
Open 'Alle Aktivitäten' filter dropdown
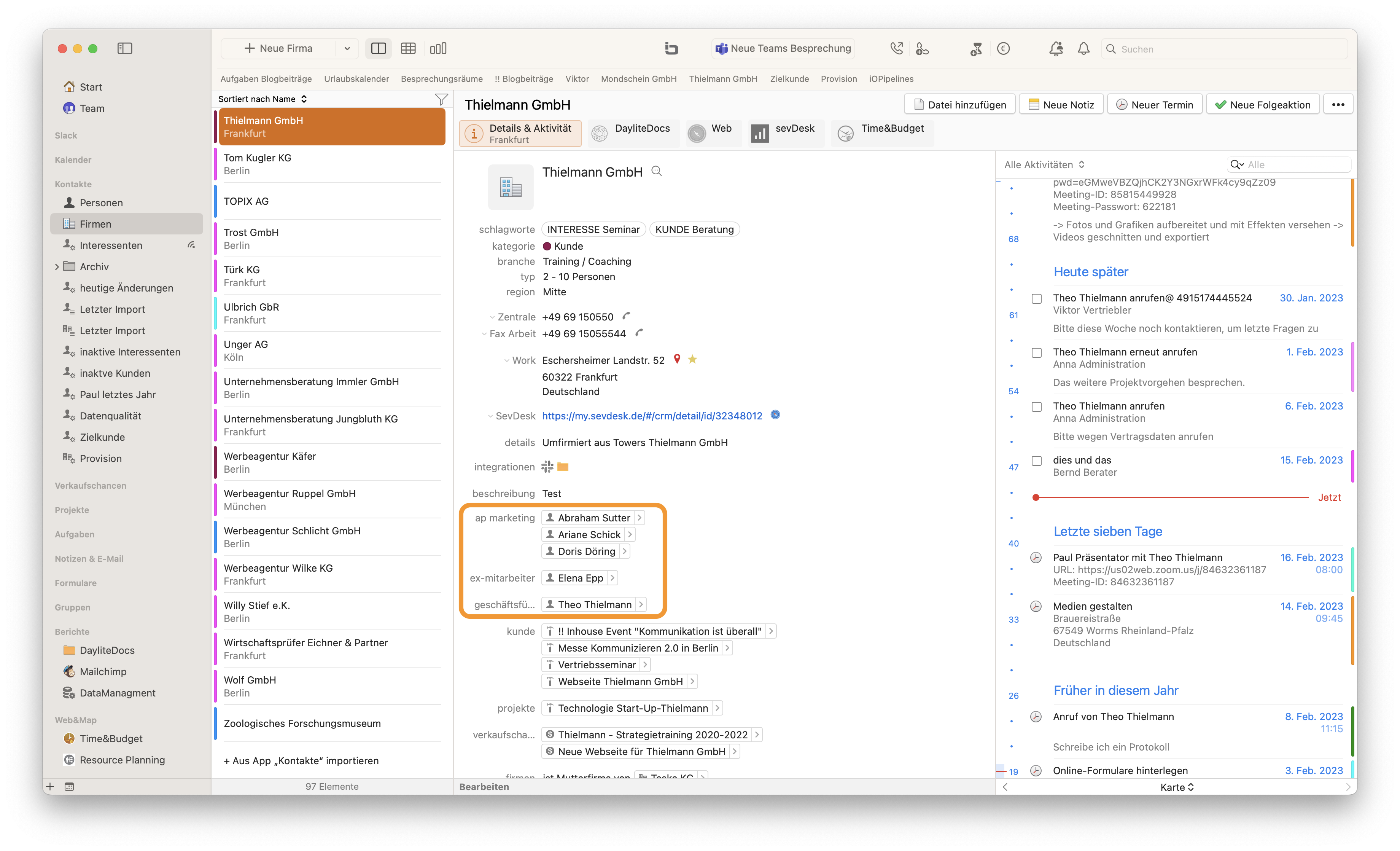click(1044, 164)
